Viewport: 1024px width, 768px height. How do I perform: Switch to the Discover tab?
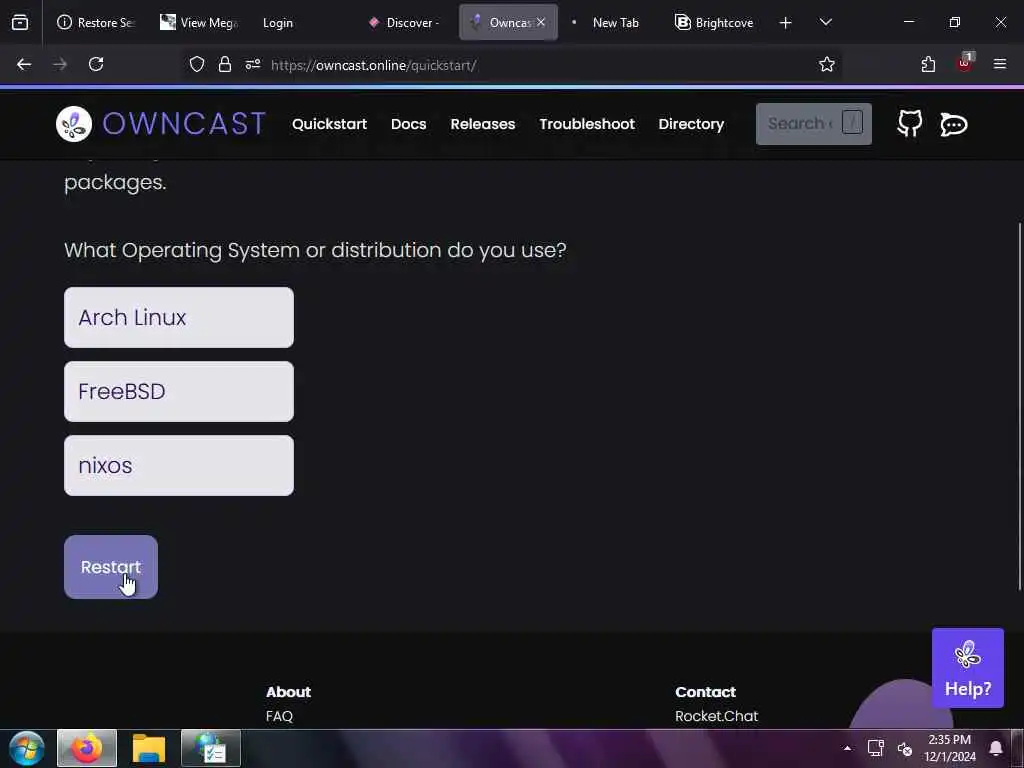[x=405, y=22]
